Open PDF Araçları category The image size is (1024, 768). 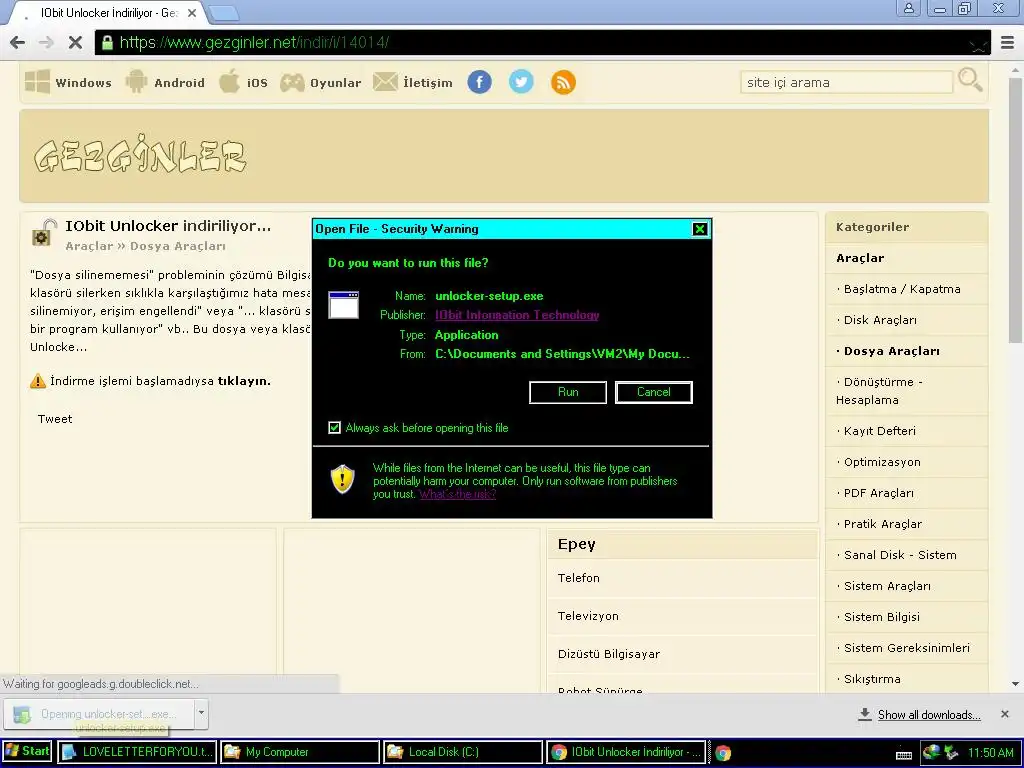coord(878,493)
